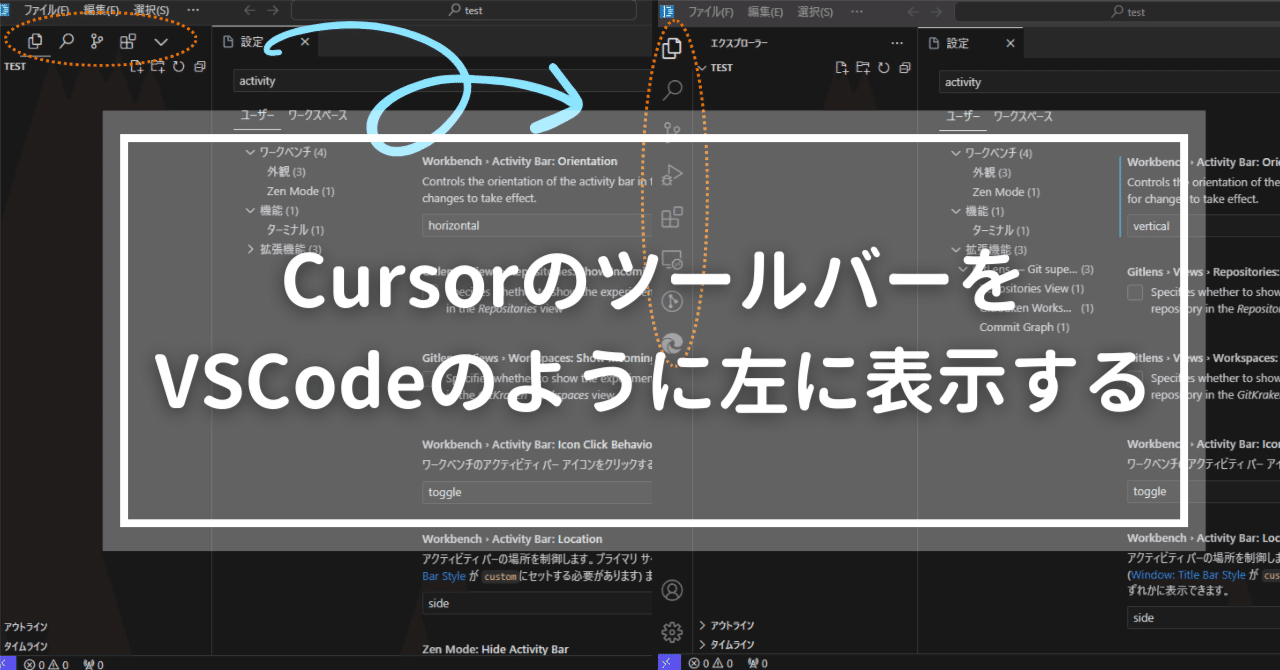Viewport: 1280px width, 670px height.
Task: Create a new file in the TEST explorer
Action: pos(843,66)
